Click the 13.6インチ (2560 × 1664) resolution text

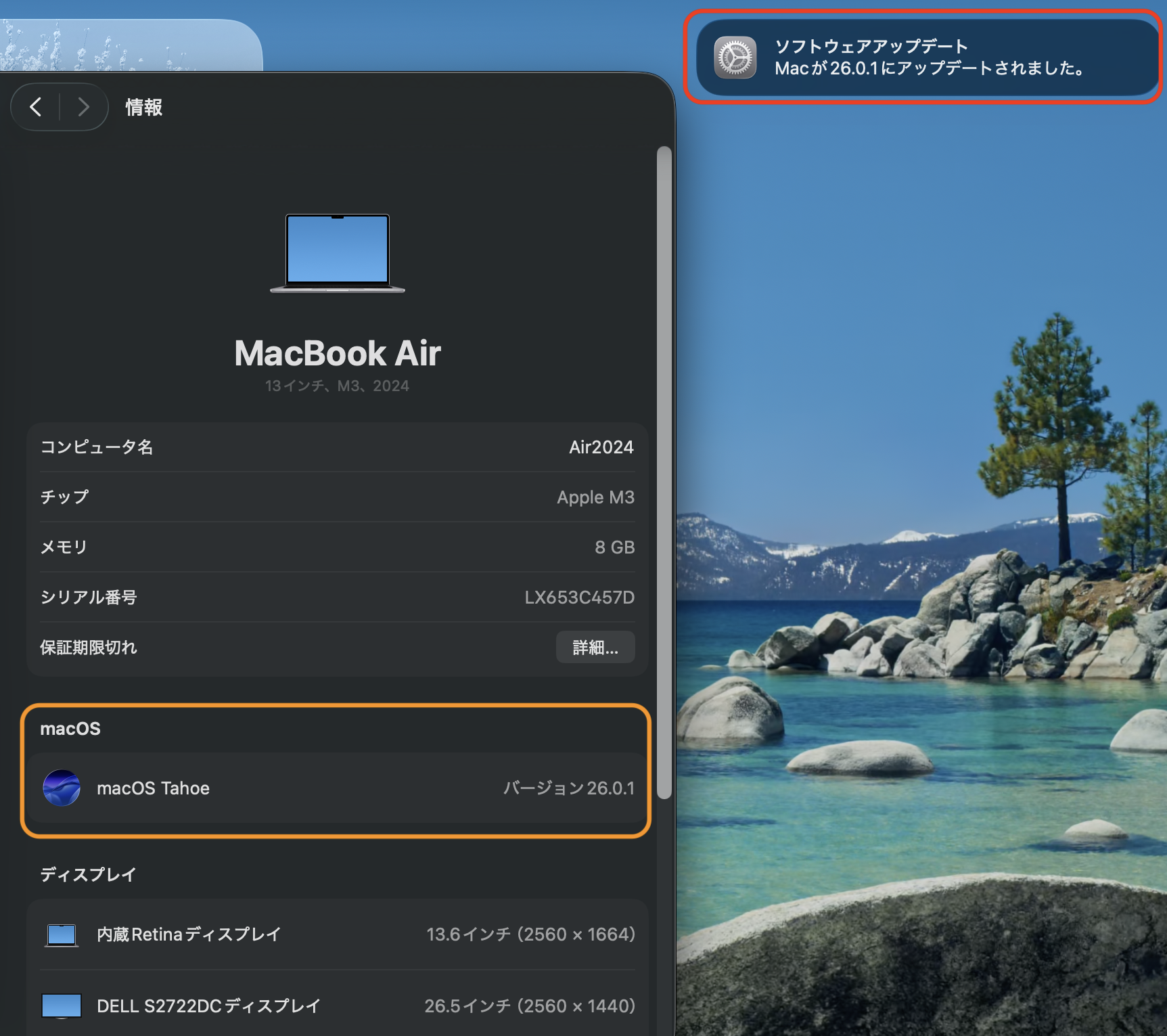530,934
